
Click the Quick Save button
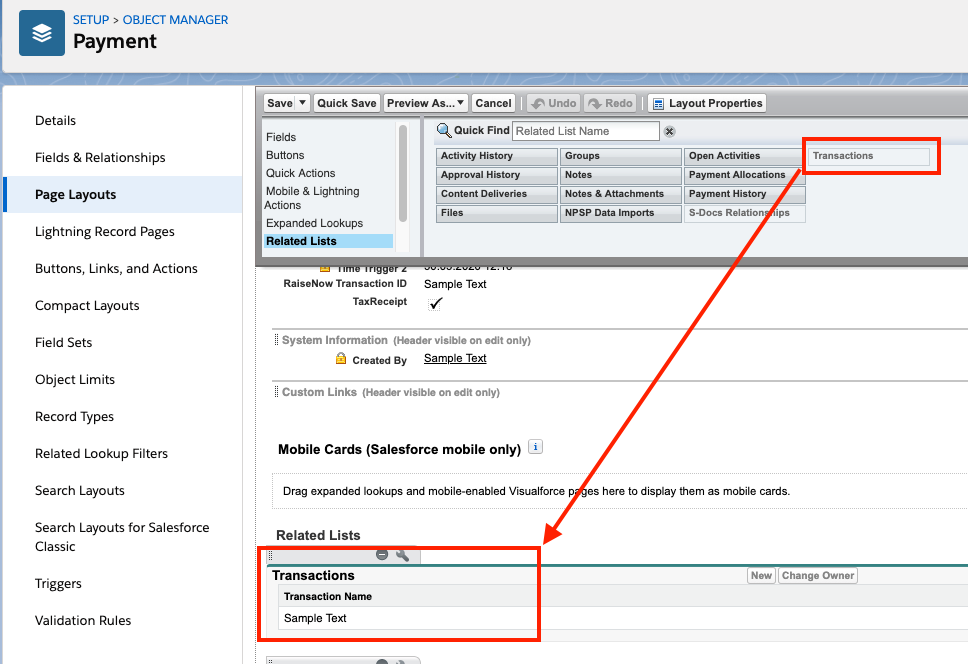click(x=346, y=103)
